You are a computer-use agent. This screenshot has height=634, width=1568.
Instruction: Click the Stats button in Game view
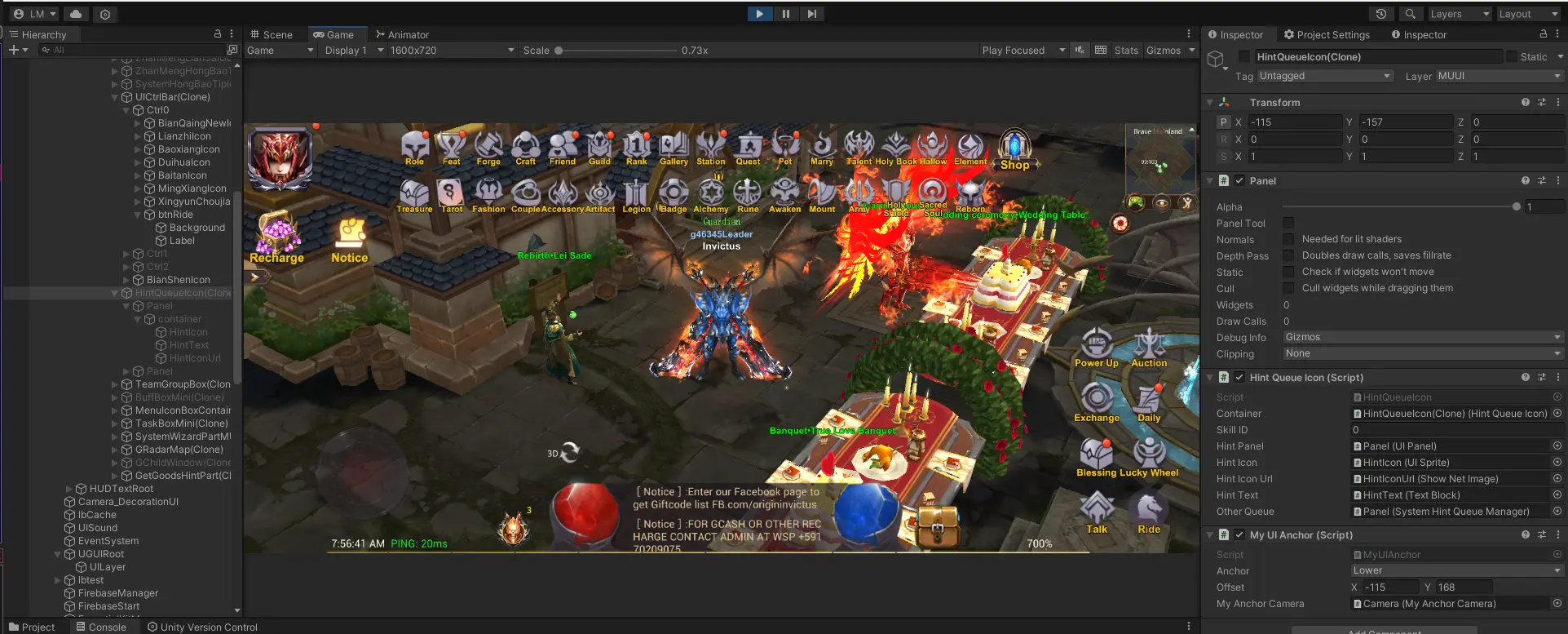click(x=1126, y=51)
